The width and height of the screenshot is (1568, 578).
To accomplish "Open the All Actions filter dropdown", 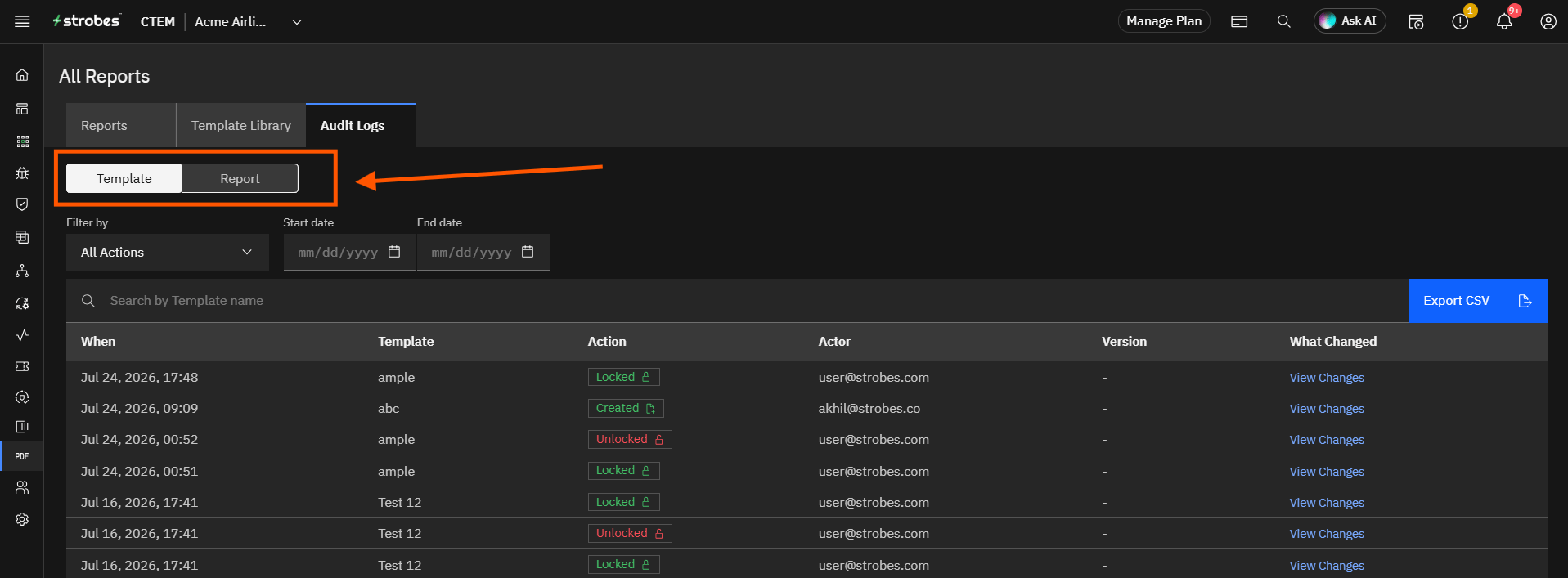I will pyautogui.click(x=168, y=253).
